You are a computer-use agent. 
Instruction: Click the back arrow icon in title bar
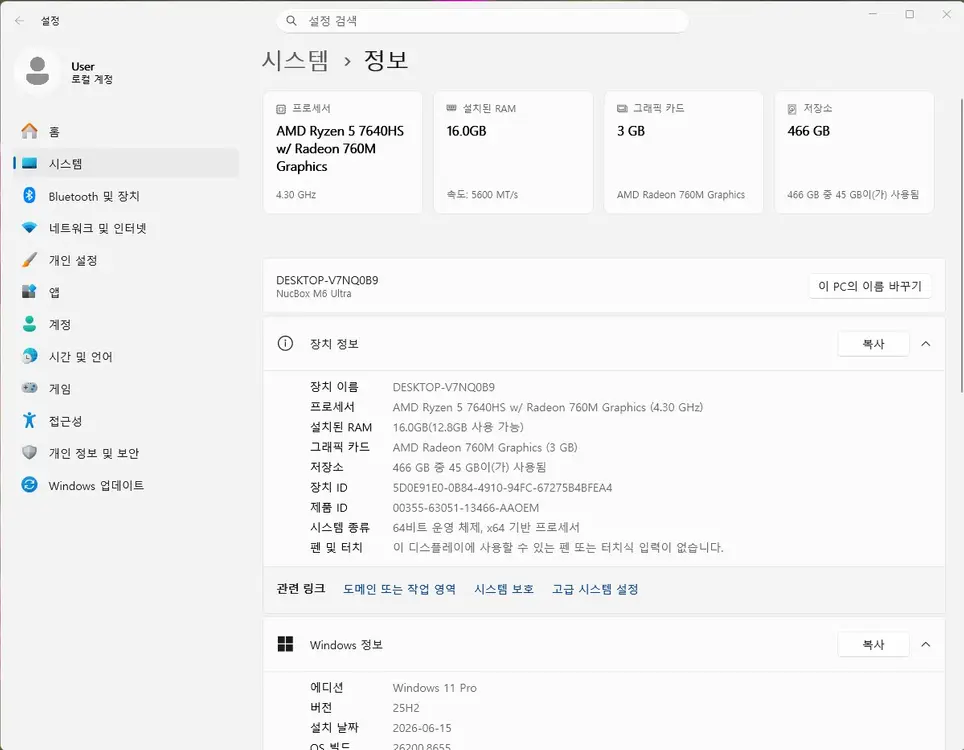point(20,21)
